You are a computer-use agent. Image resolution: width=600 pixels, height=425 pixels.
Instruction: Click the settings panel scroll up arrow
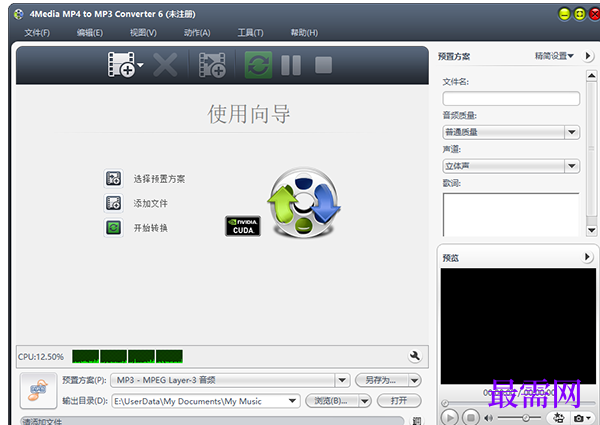(592, 76)
